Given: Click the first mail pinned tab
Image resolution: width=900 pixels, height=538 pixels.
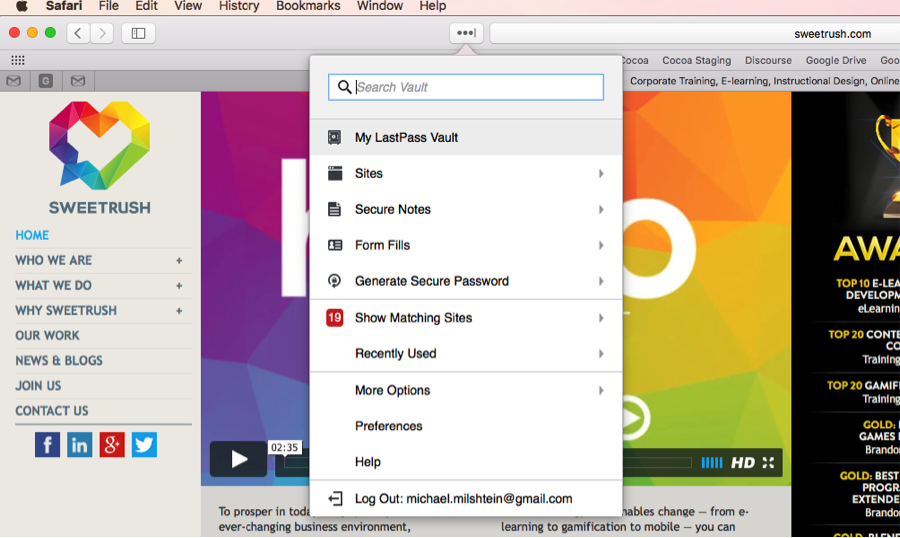Looking at the screenshot, I should point(14,81).
